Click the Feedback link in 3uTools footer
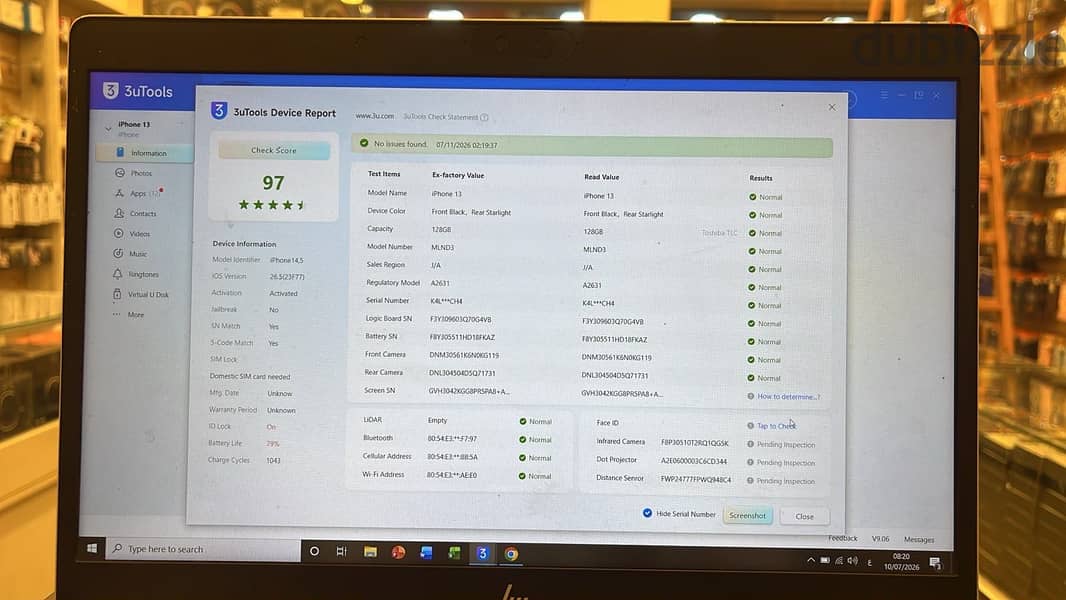The image size is (1066, 600). (842, 538)
